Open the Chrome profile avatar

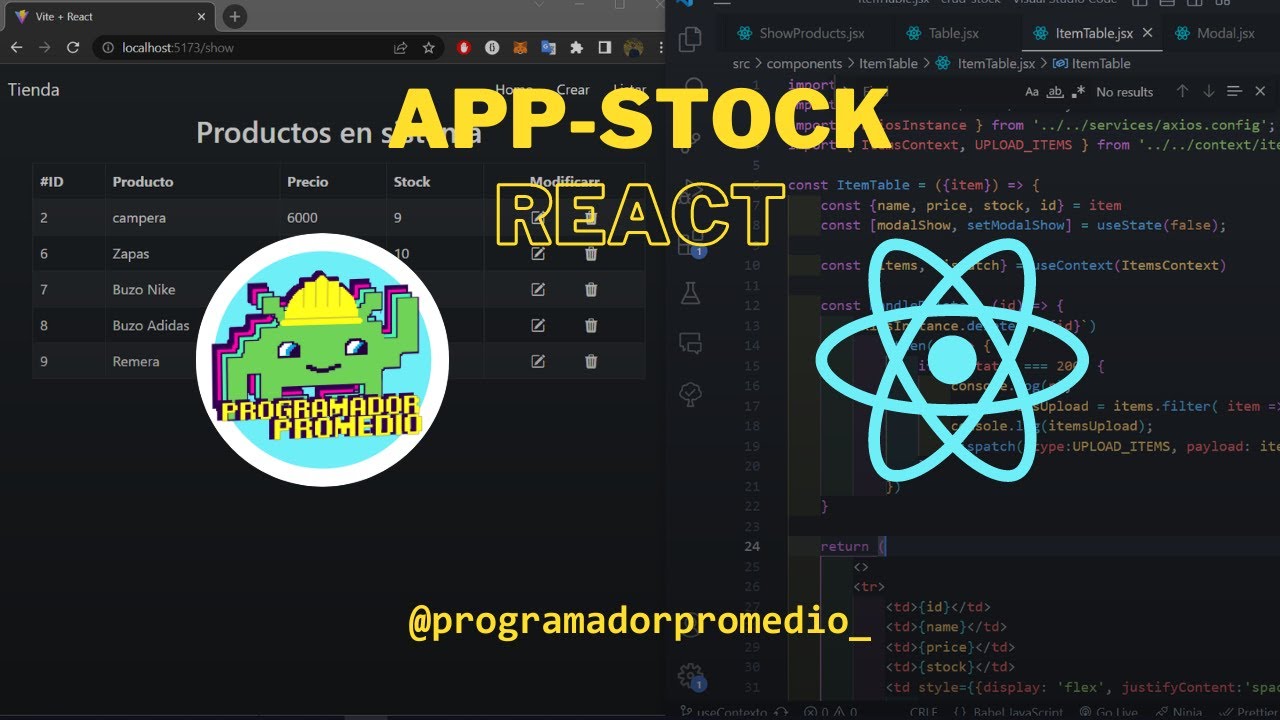[633, 47]
